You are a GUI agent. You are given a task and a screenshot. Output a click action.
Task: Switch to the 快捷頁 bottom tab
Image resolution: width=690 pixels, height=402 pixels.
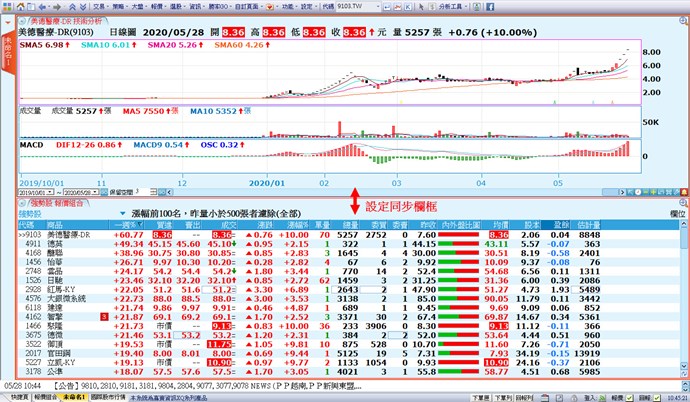pyautogui.click(x=19, y=397)
